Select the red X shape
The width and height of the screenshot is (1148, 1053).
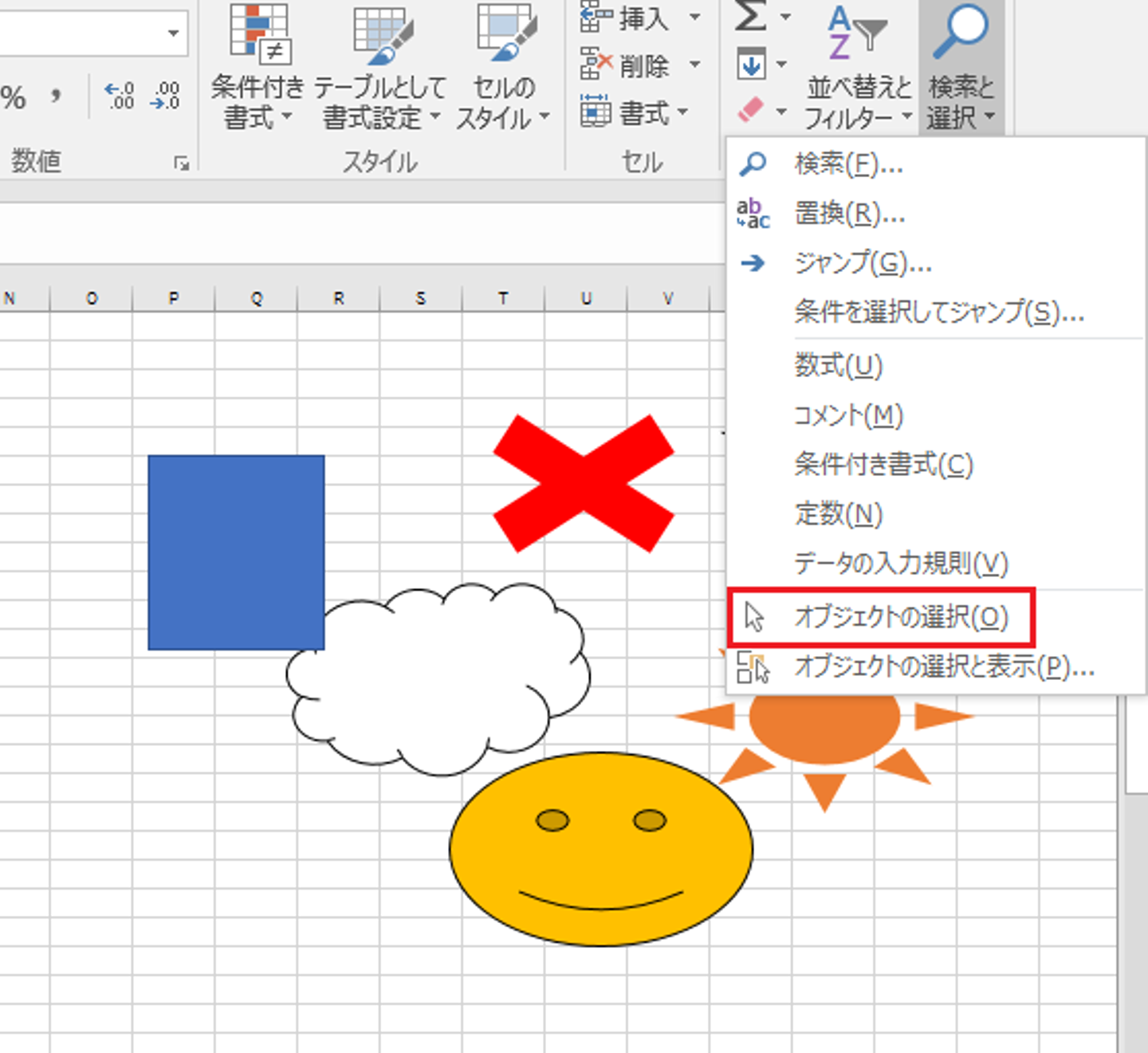point(584,483)
